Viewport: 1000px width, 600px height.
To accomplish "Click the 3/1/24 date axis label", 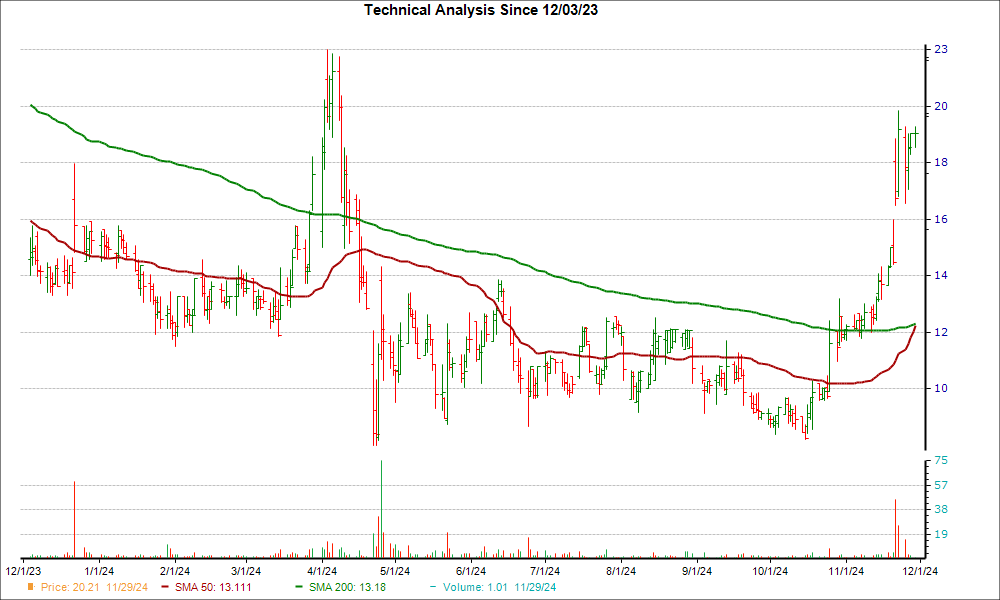I will pyautogui.click(x=246, y=571).
